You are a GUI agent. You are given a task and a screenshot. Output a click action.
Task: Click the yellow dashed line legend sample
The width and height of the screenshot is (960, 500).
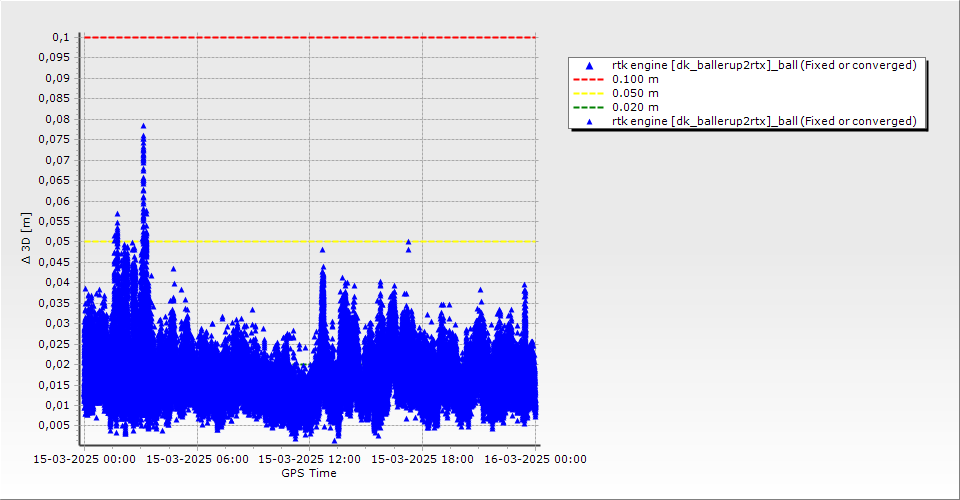(x=588, y=94)
